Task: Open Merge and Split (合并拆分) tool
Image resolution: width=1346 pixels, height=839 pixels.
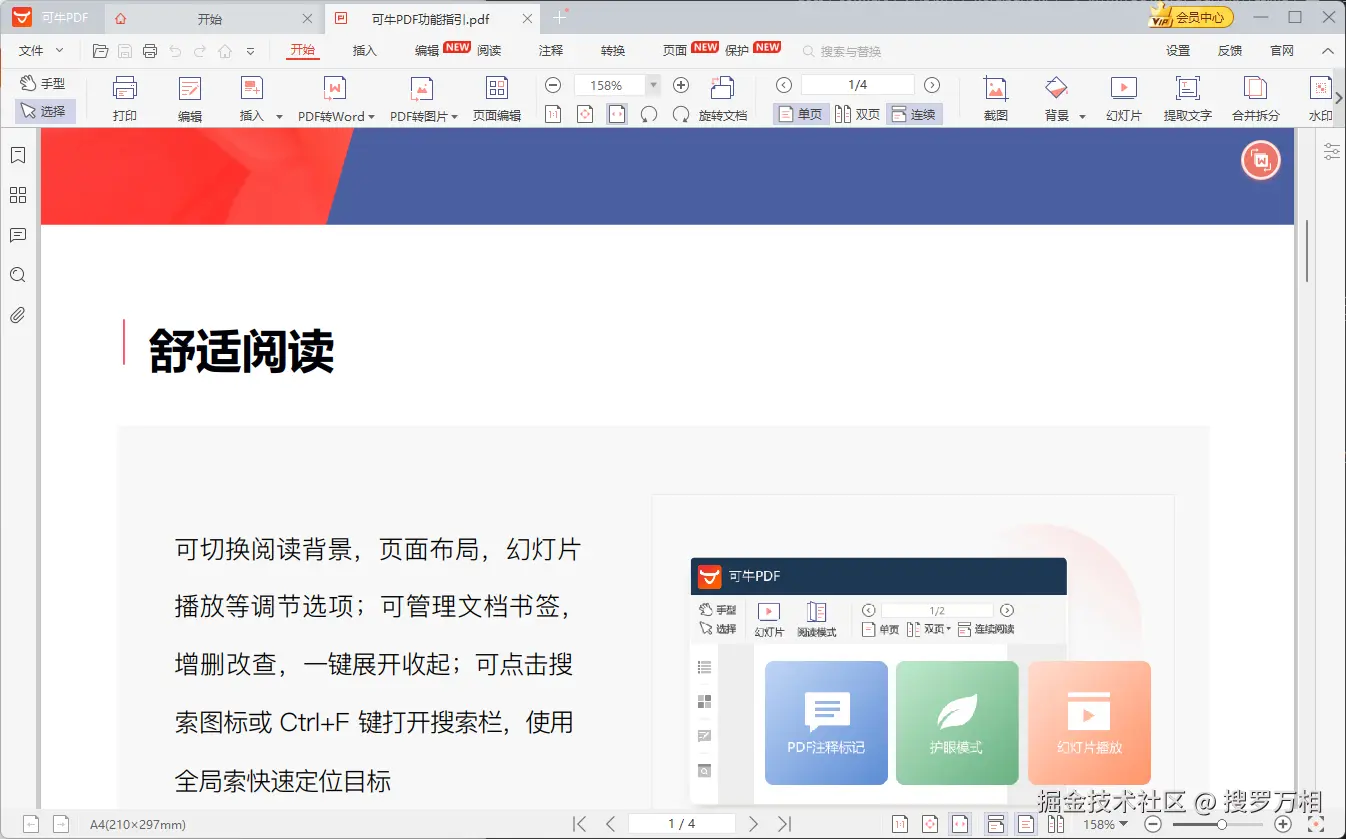Action: (1256, 99)
